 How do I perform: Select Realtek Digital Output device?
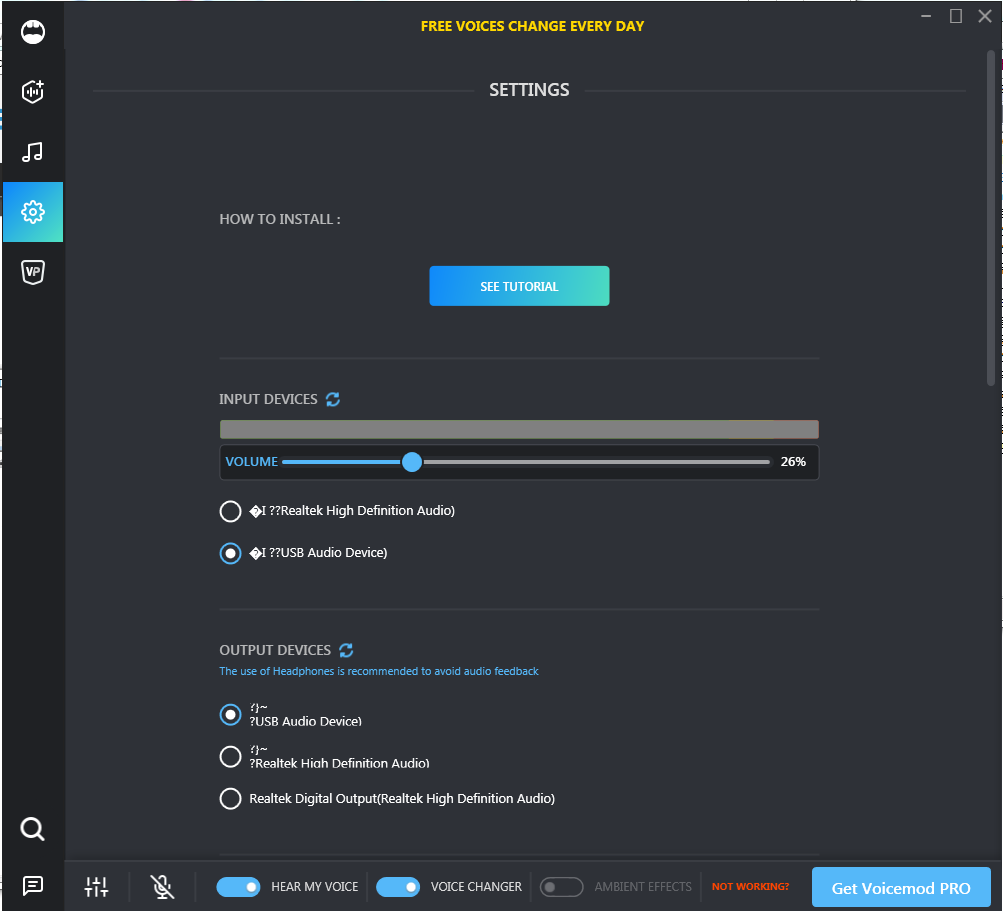230,798
